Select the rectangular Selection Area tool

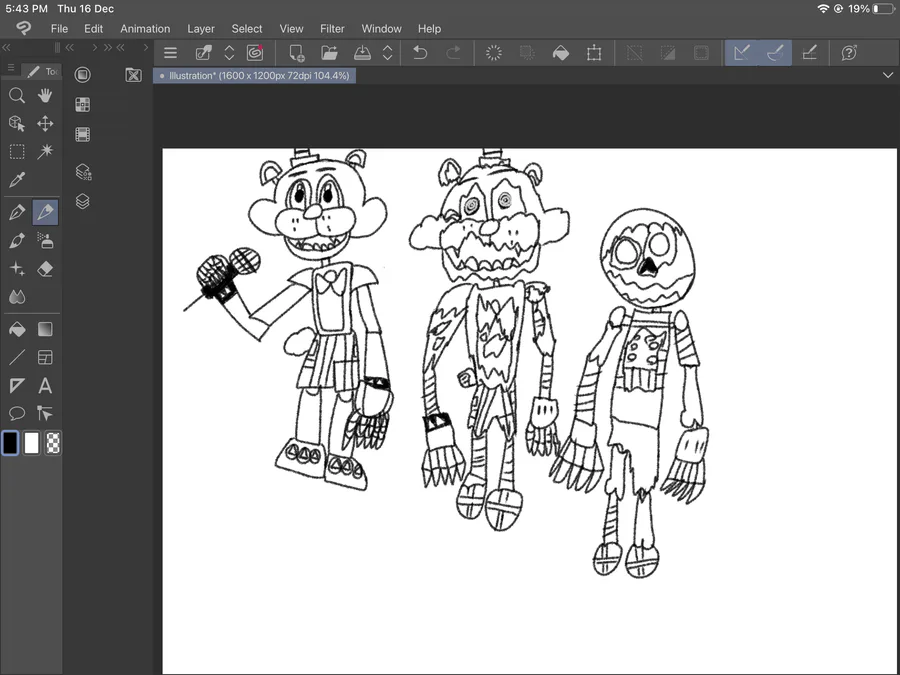[x=17, y=152]
